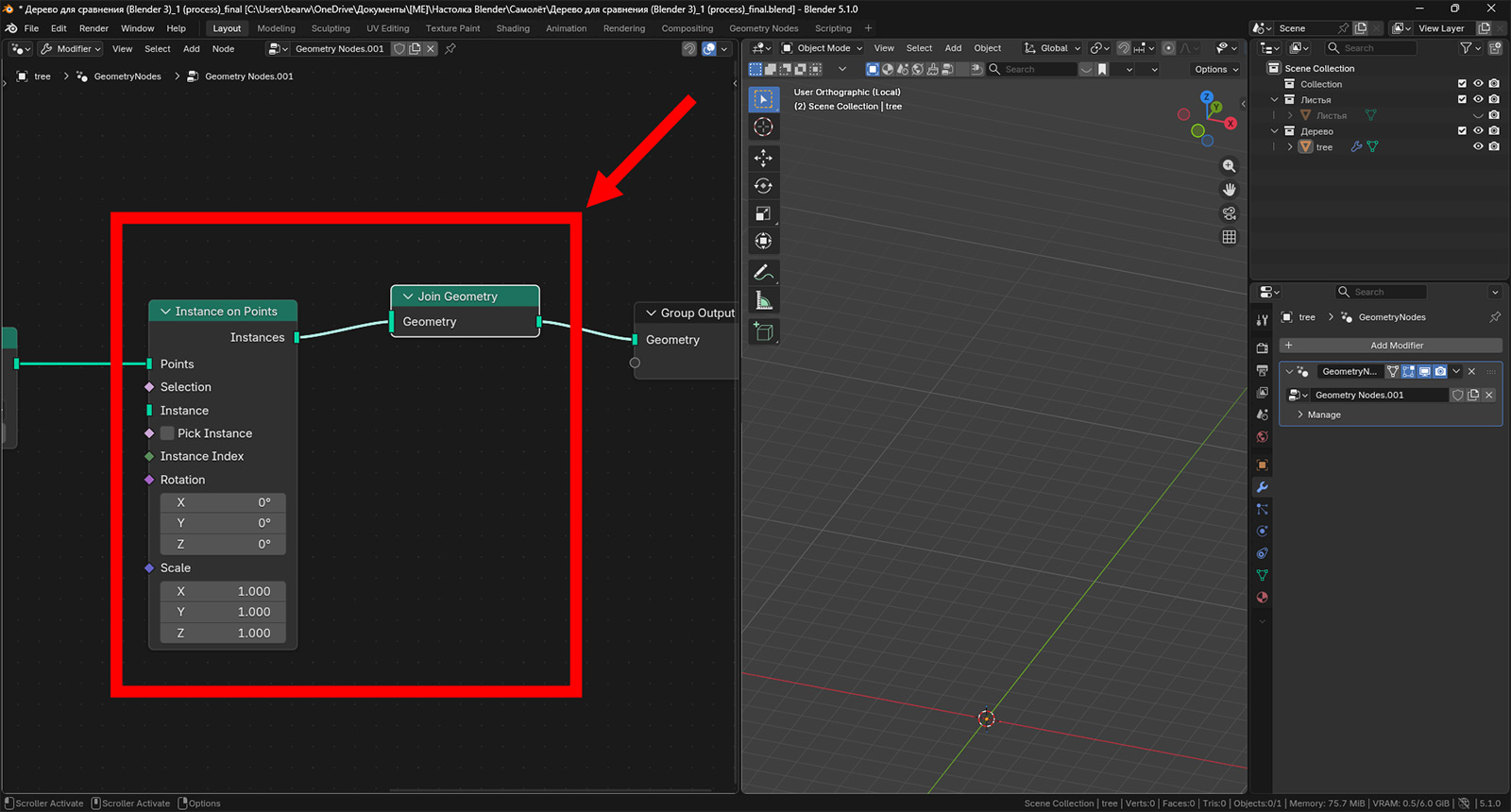Open the Modifiers wrench properties tab
Viewport: 1511px width, 812px height.
pyautogui.click(x=1262, y=487)
